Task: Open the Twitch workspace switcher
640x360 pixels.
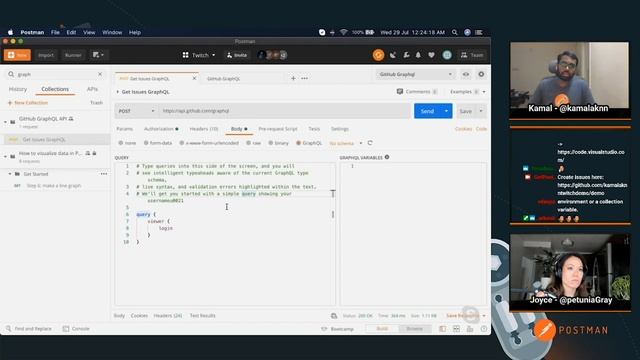Action: 199,55
